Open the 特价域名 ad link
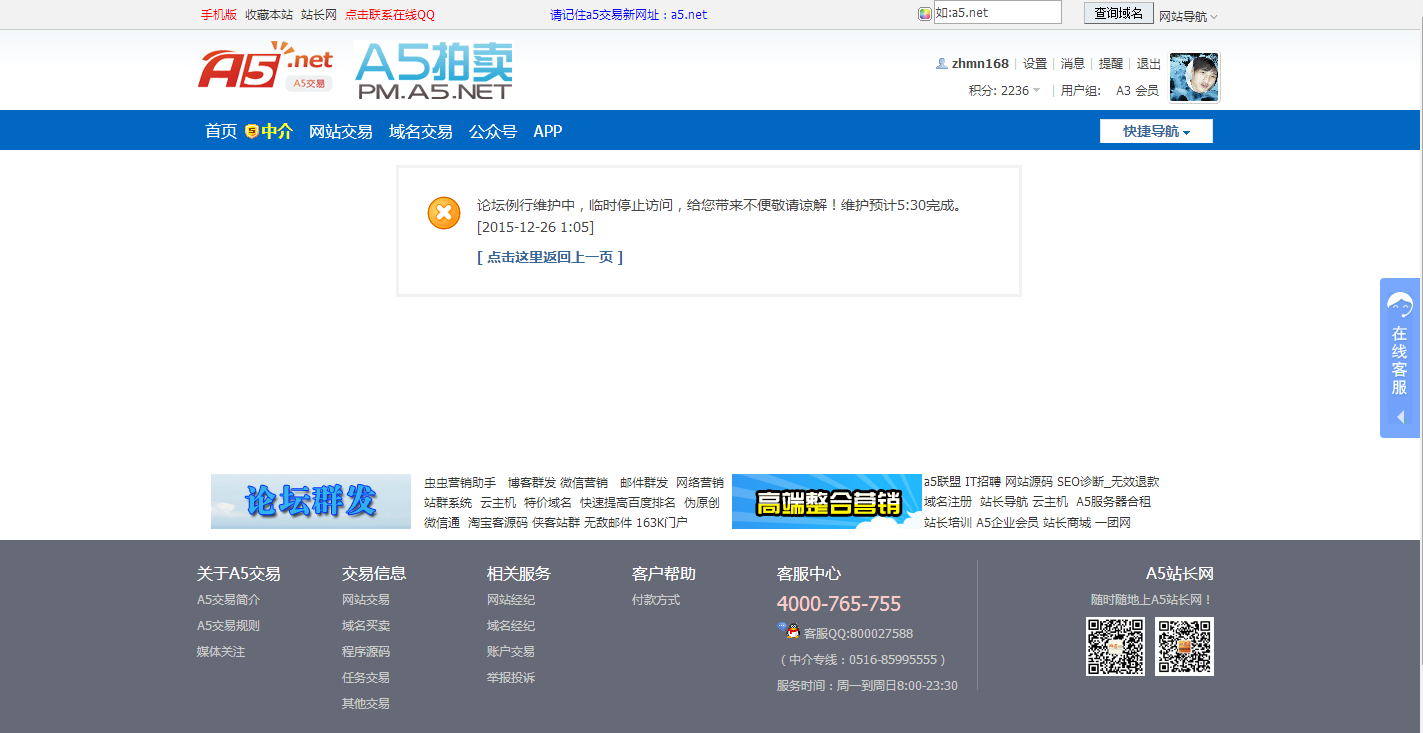Screen dimensions: 1423x733 pos(548,502)
